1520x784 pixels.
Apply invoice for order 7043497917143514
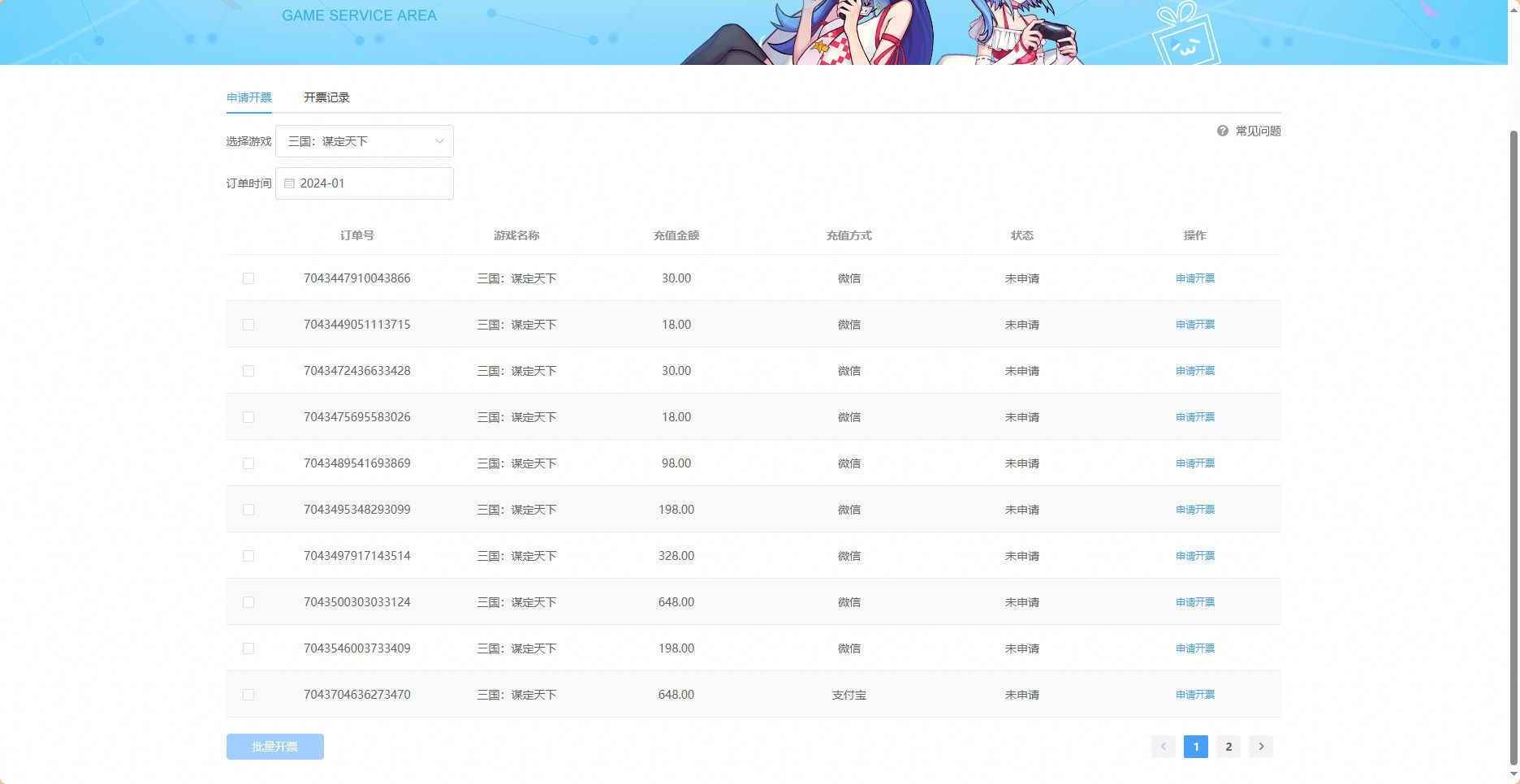(1195, 556)
